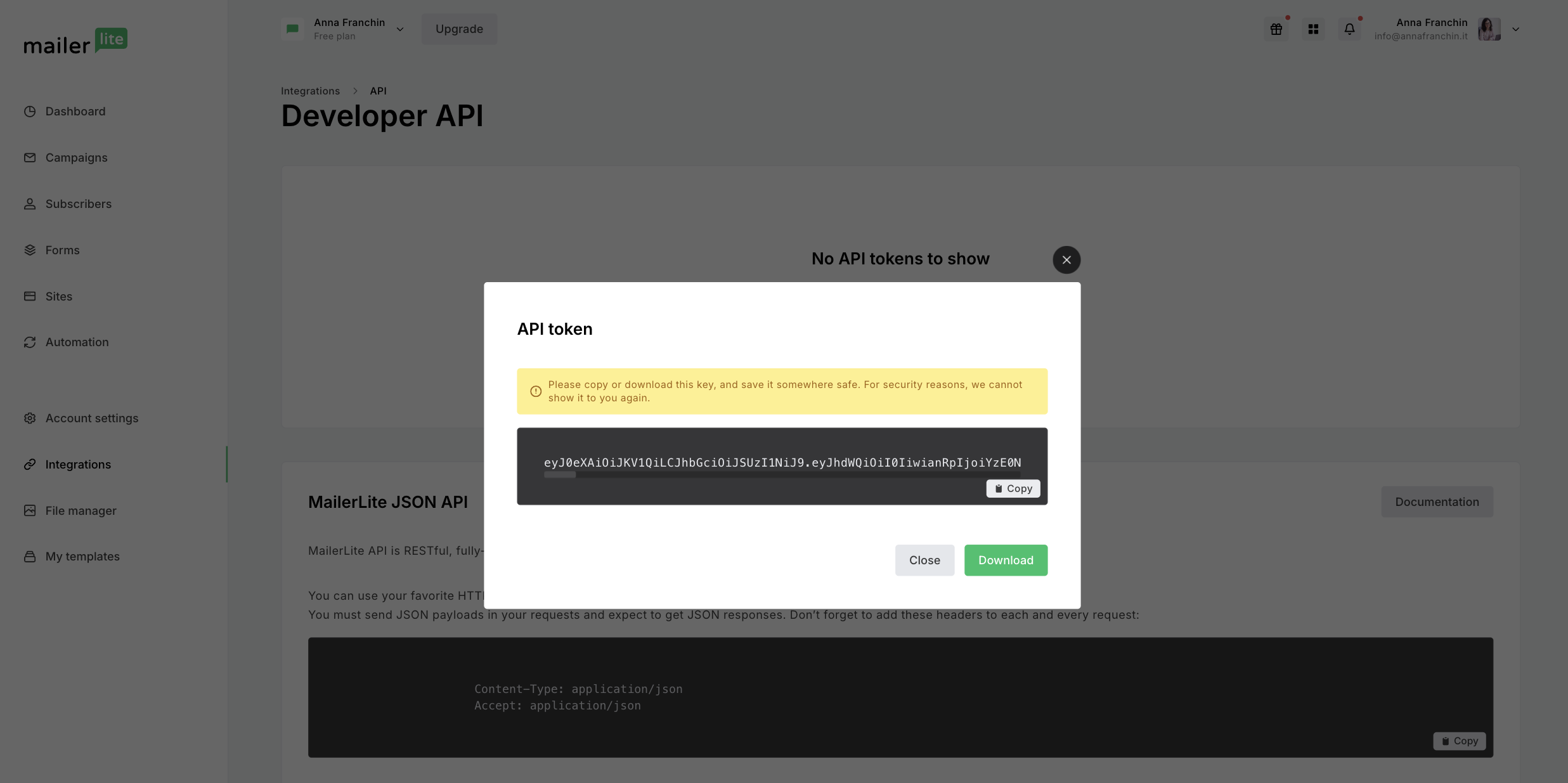The image size is (1568, 783).
Task: Click the Accept: application/json line
Action: coord(557,706)
